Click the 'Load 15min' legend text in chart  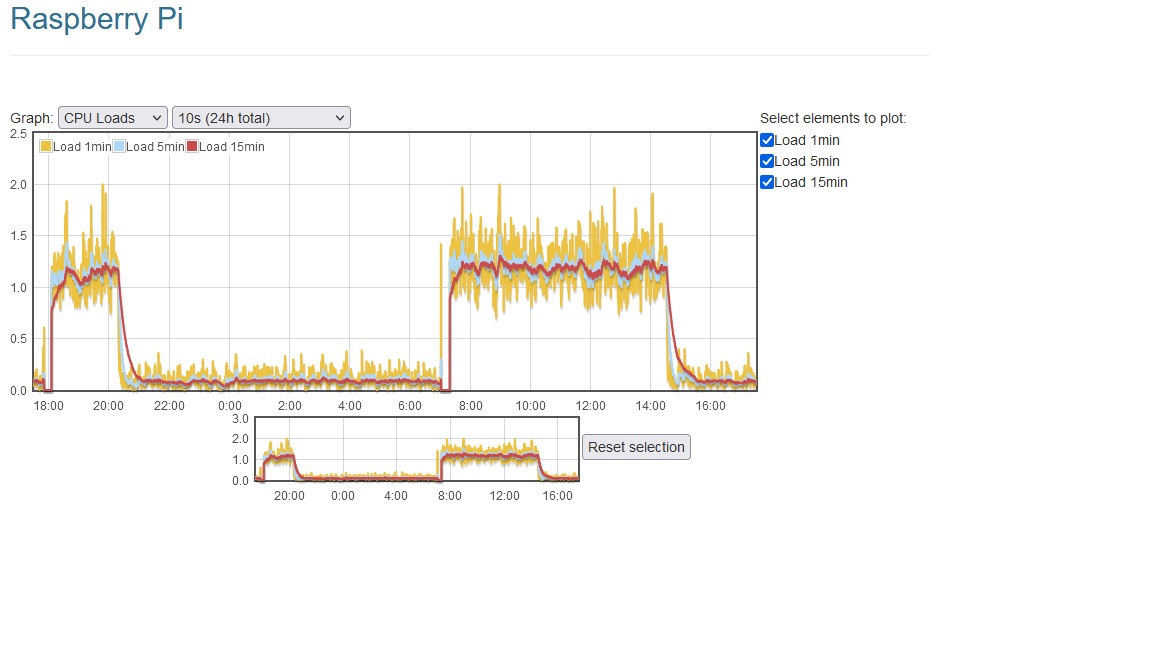click(x=231, y=147)
